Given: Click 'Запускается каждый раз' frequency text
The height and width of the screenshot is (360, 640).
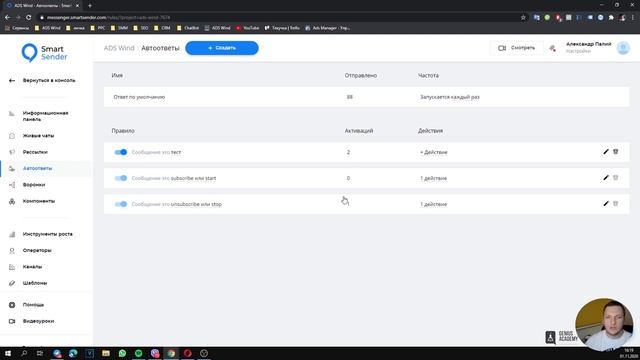Looking at the screenshot, I should (450, 97).
